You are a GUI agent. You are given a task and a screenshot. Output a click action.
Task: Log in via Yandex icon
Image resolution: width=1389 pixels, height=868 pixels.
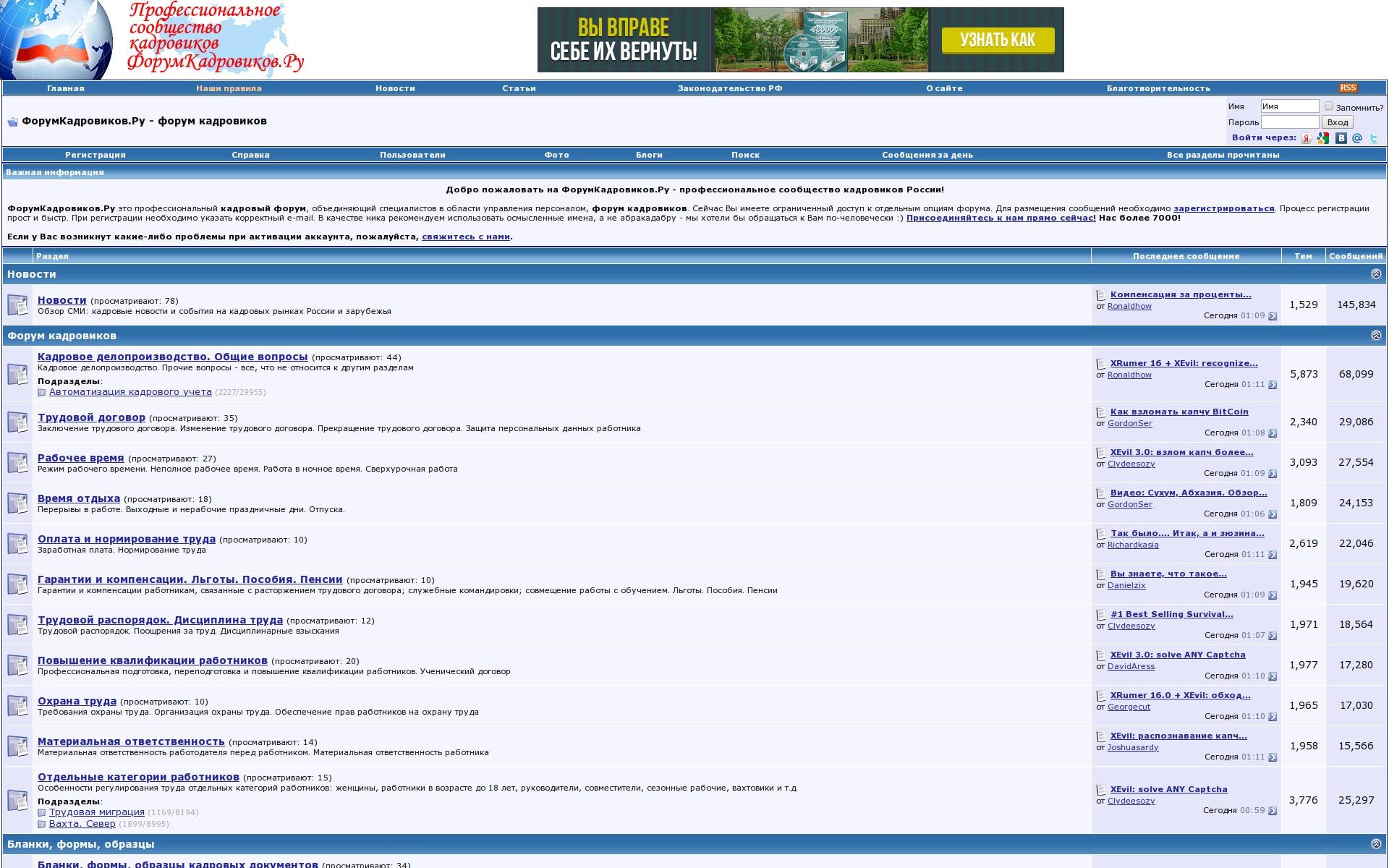[1307, 138]
